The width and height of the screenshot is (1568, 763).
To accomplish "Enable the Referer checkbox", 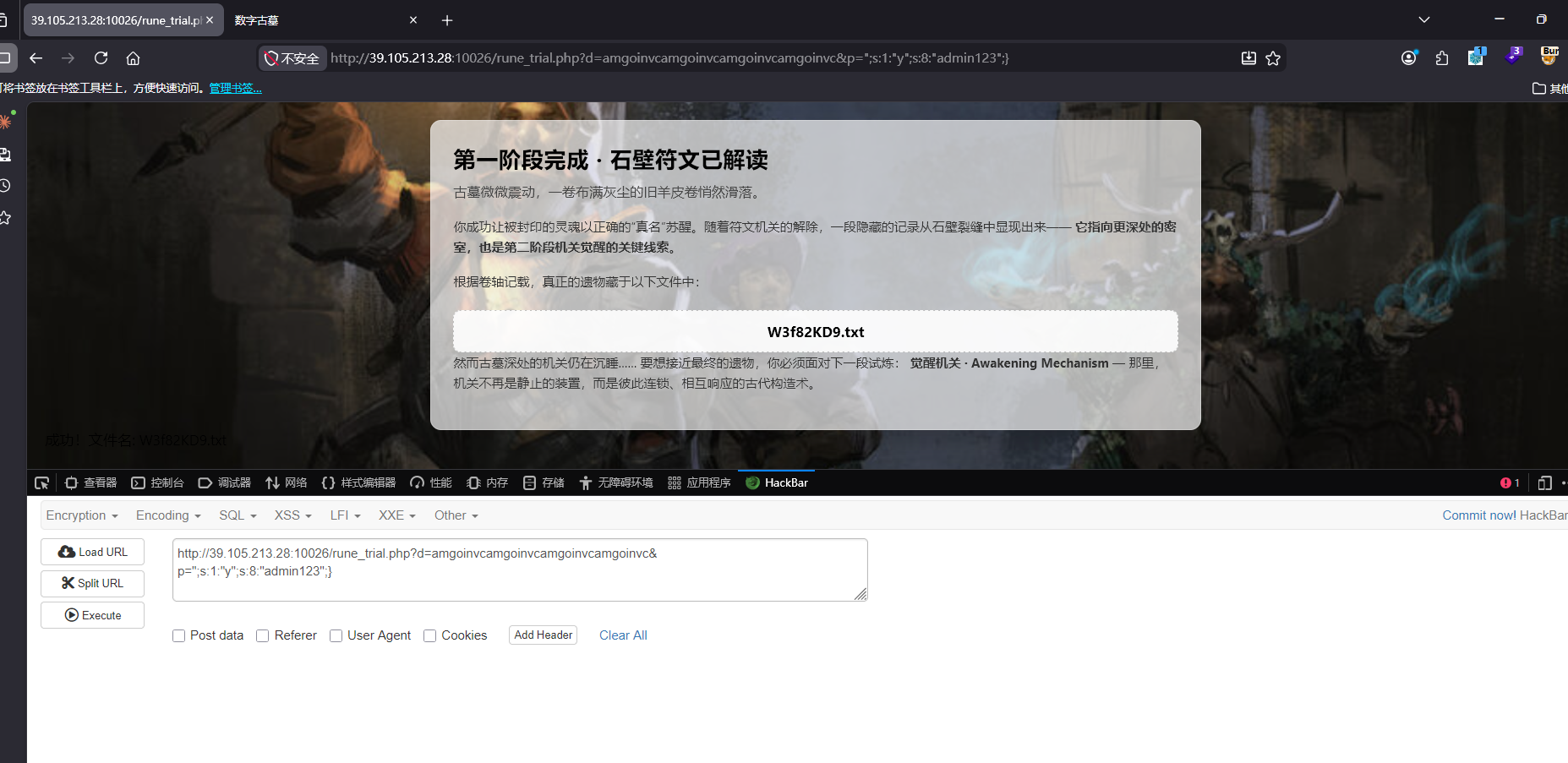I will tap(263, 635).
